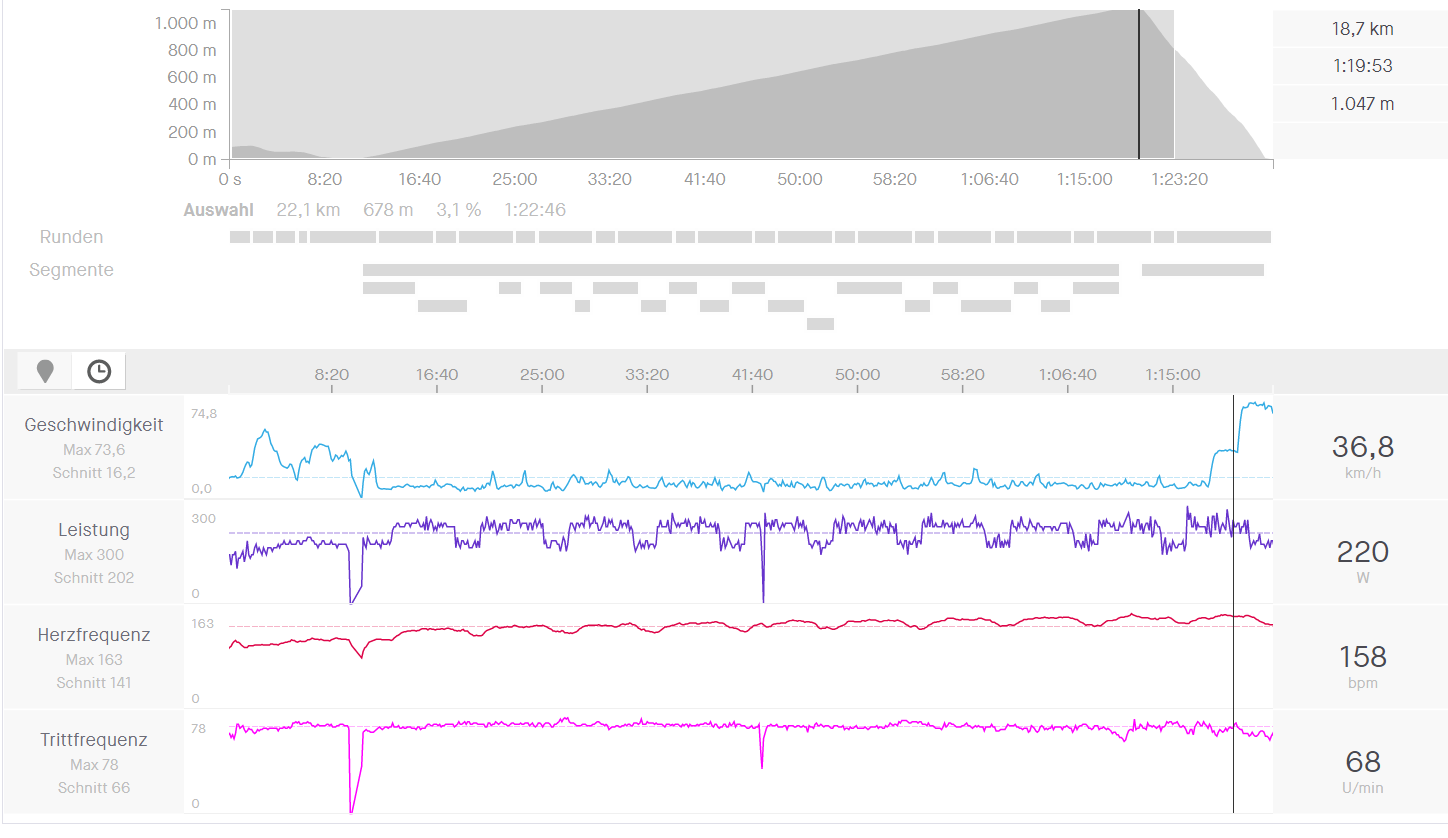Select the longest segment bar under Segmente

740,270
